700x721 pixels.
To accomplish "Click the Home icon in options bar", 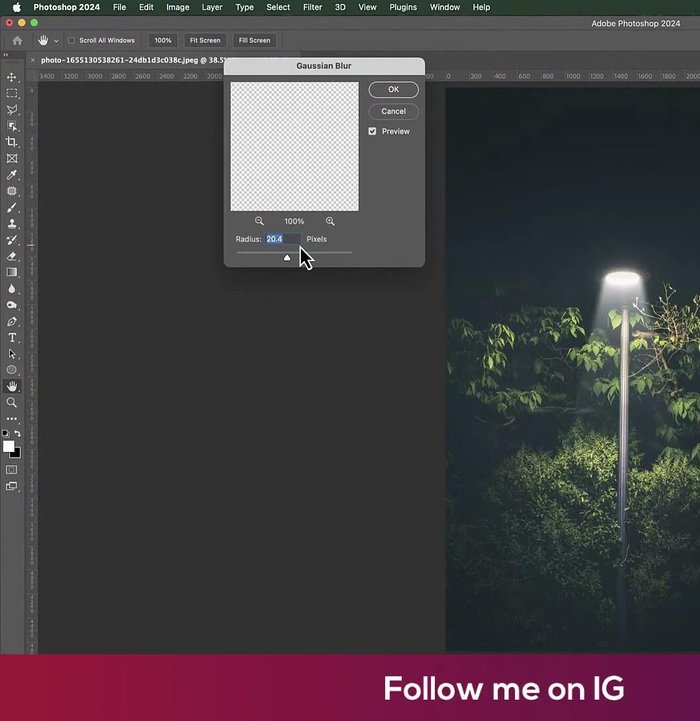I will 17,41.
